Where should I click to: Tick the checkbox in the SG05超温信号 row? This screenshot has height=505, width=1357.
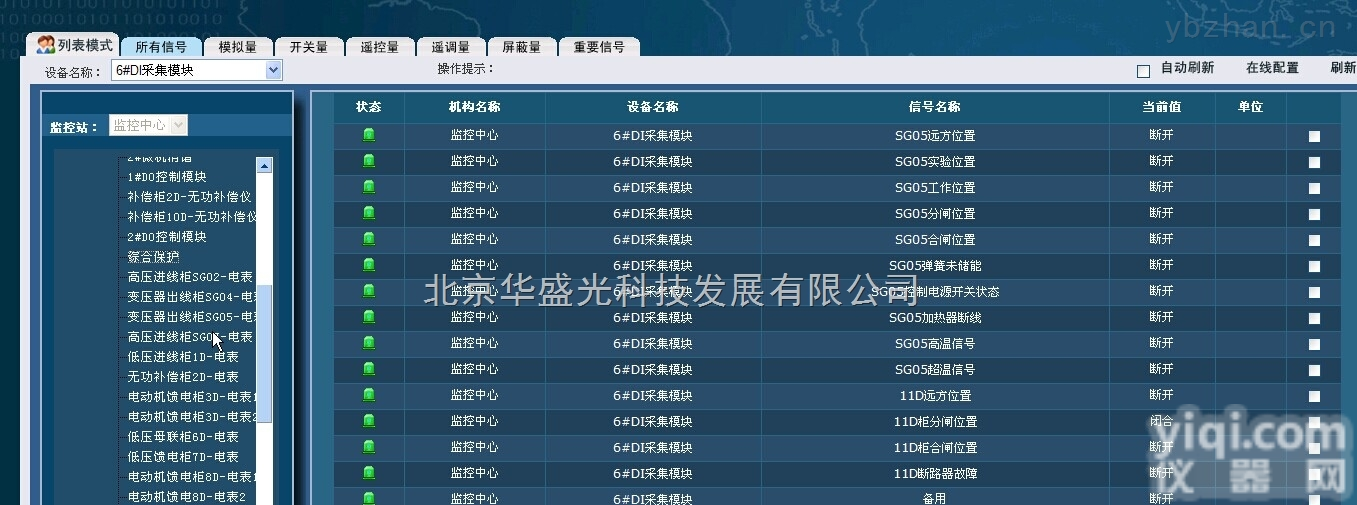click(1314, 370)
